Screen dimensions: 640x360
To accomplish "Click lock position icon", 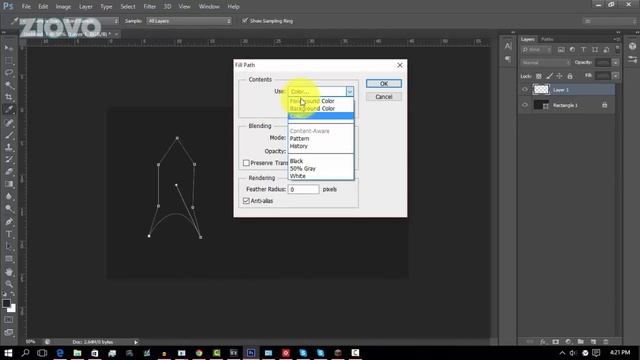I will (x=560, y=76).
